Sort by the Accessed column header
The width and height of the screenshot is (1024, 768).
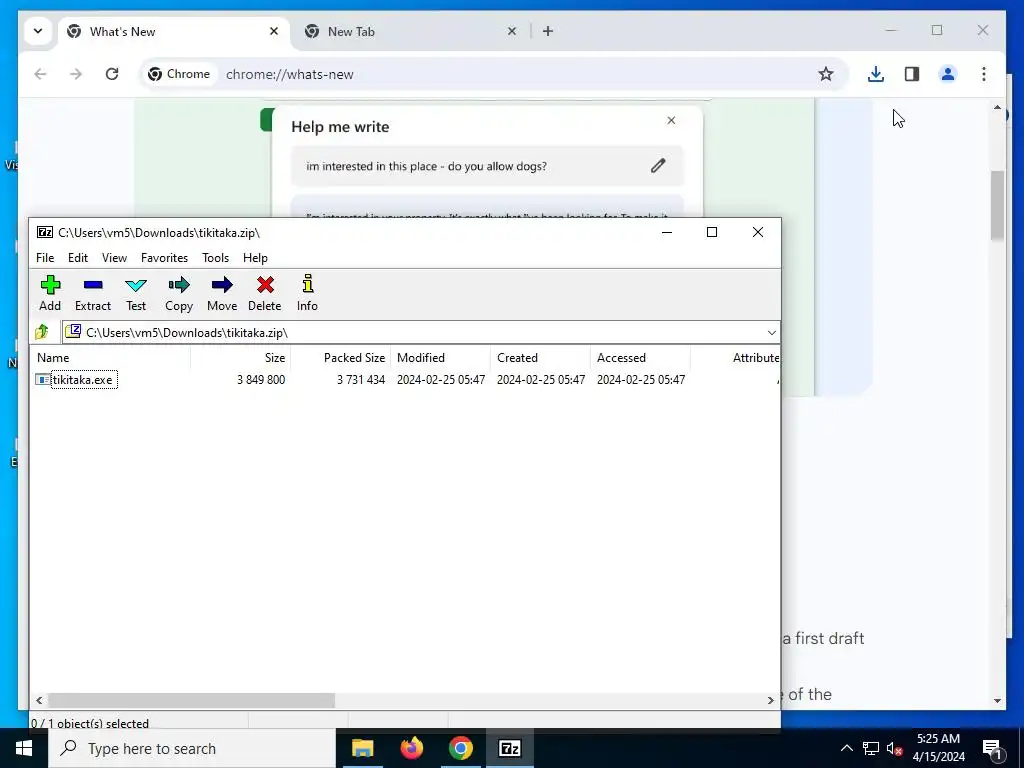point(640,358)
